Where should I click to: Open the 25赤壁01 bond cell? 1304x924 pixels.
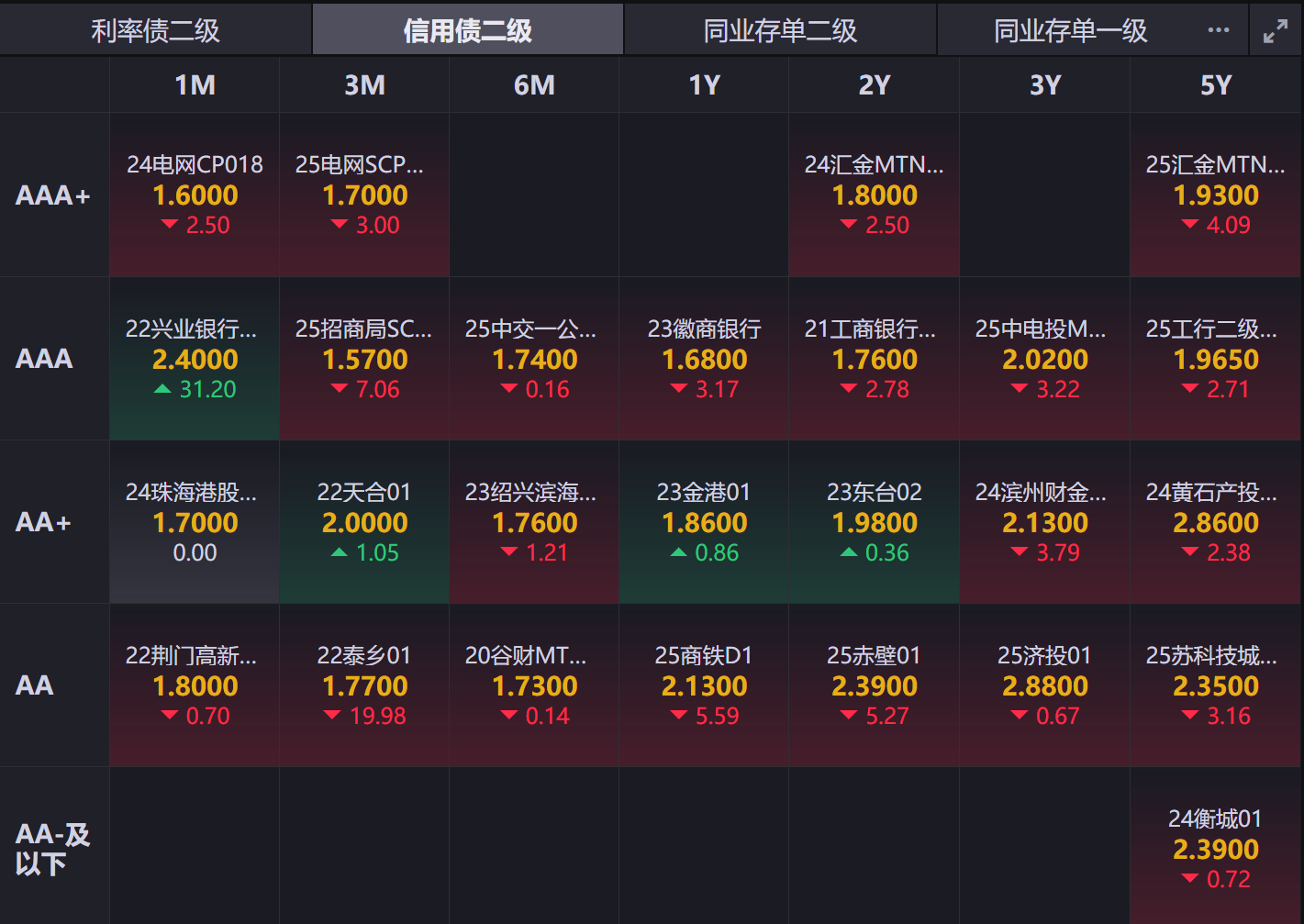click(x=875, y=685)
